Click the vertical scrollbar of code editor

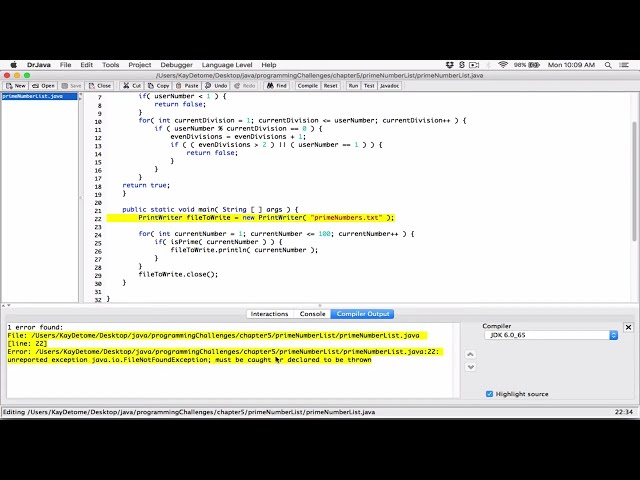point(634,181)
